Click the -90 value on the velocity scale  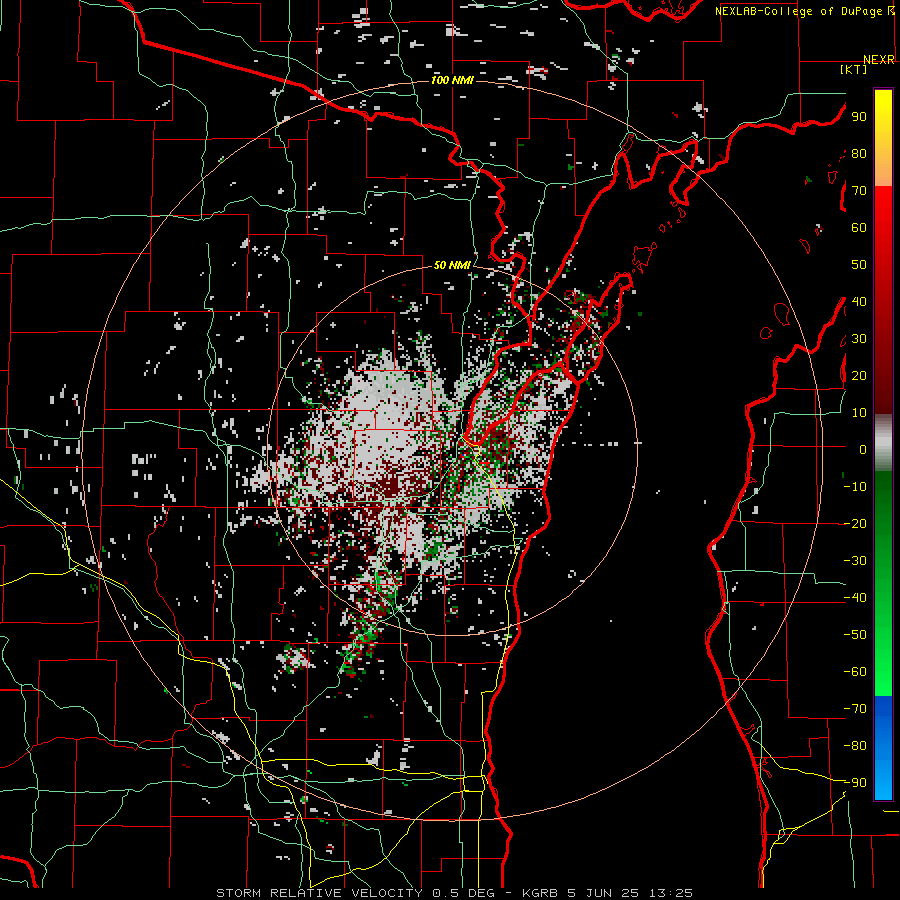click(x=855, y=783)
